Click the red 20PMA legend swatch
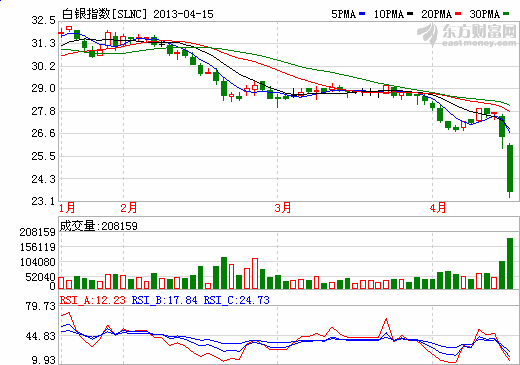This screenshot has height=365, width=520. pos(458,14)
